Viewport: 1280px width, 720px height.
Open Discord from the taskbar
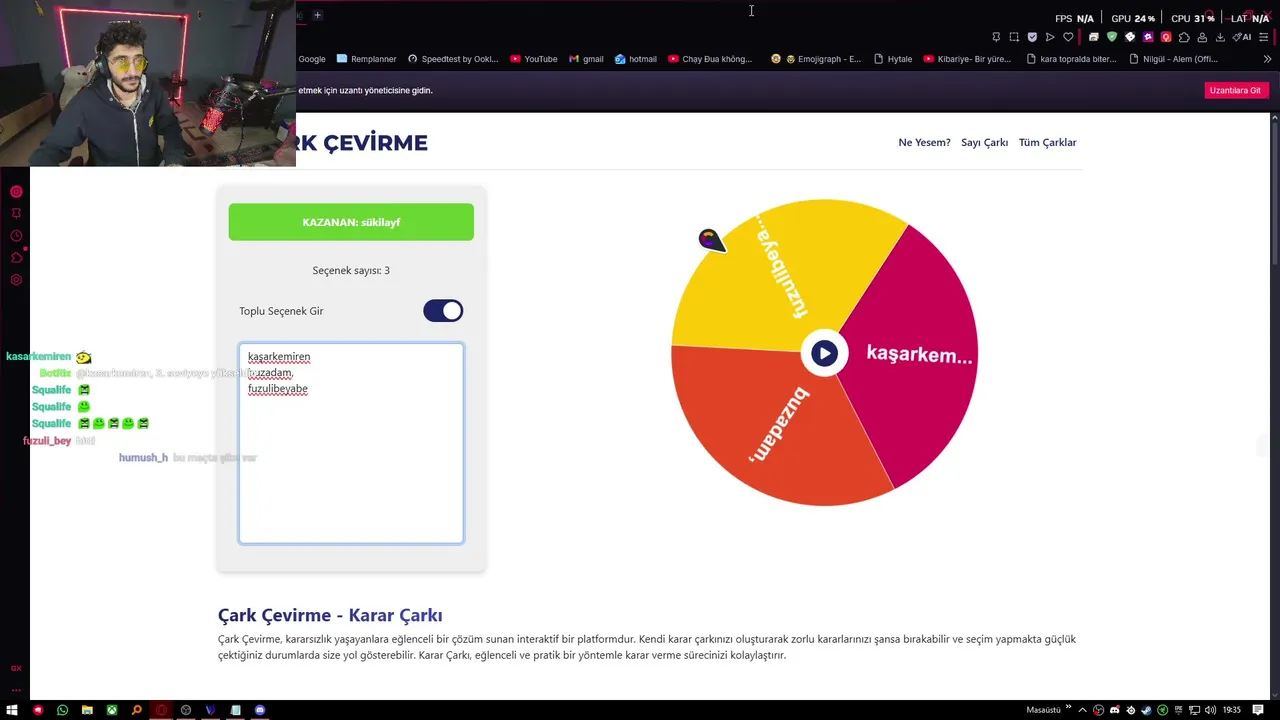coord(260,710)
